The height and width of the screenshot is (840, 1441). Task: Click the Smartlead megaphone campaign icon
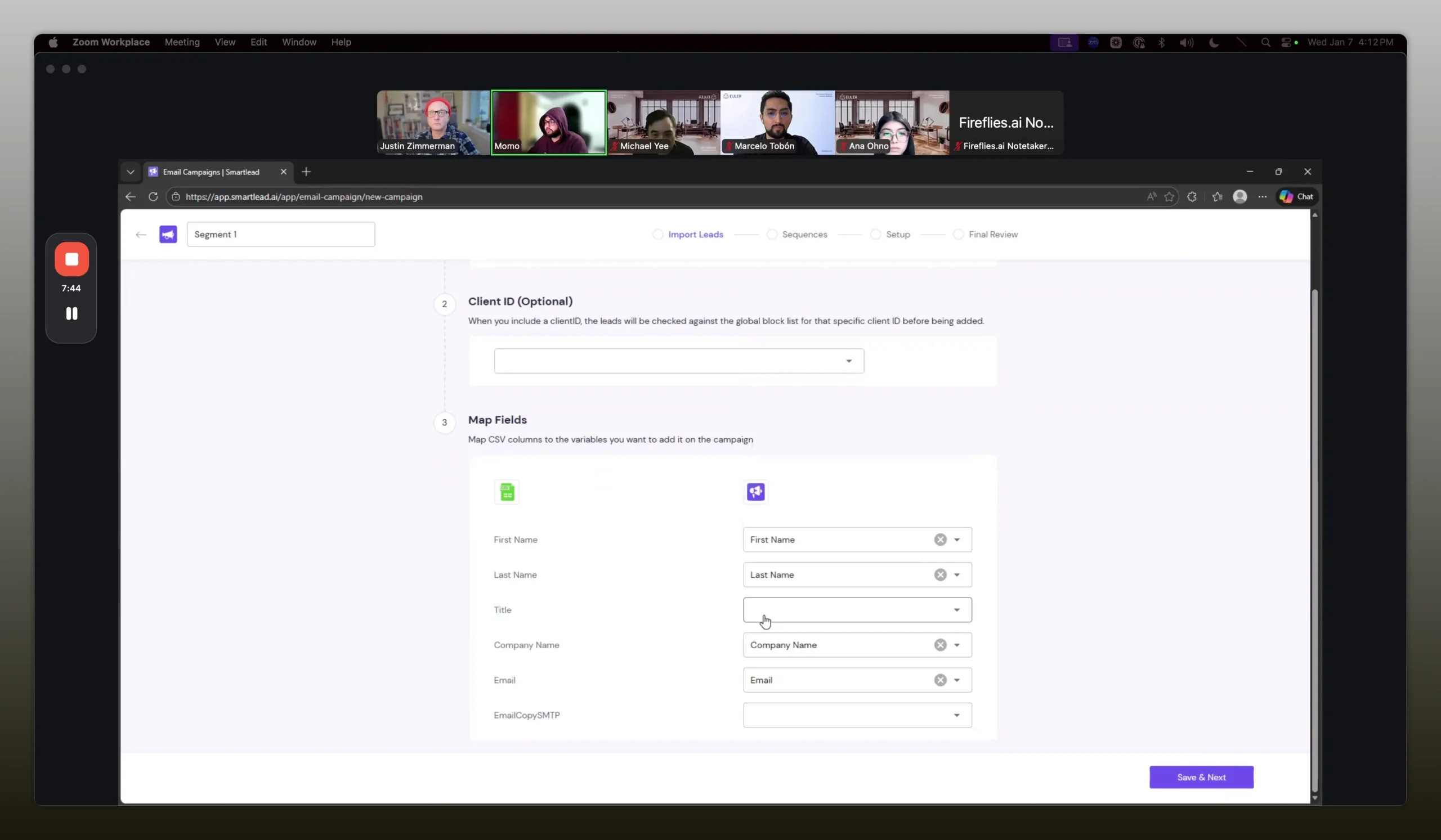coord(168,234)
